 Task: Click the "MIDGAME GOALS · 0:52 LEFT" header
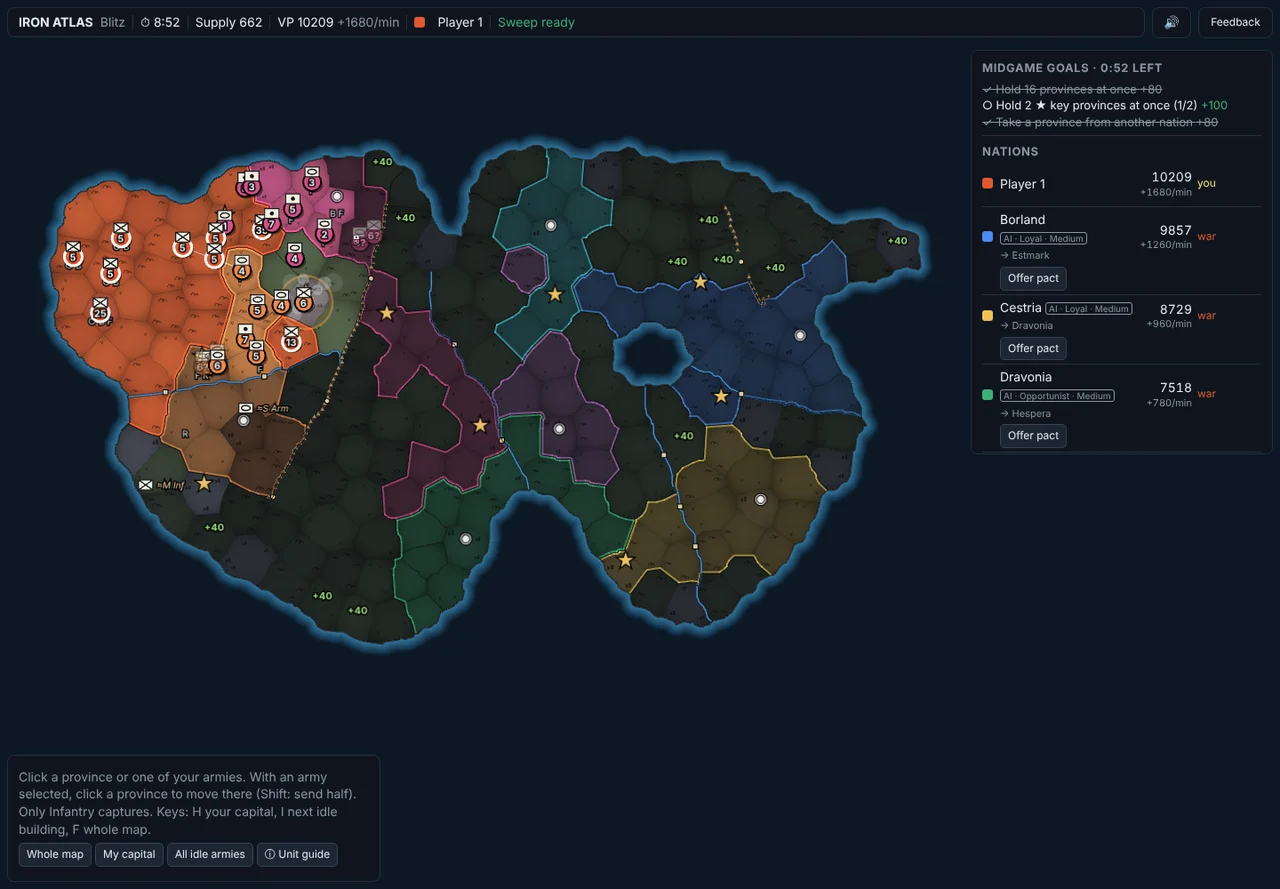(x=1072, y=68)
